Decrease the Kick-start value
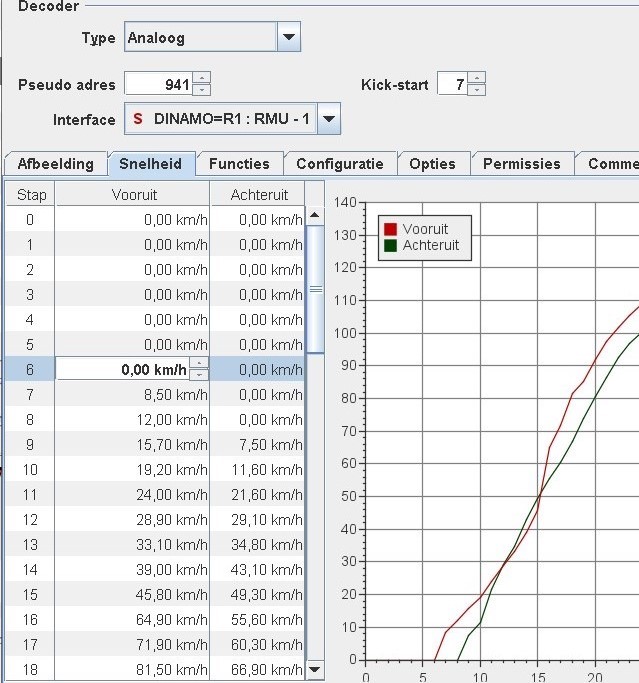 click(477, 89)
